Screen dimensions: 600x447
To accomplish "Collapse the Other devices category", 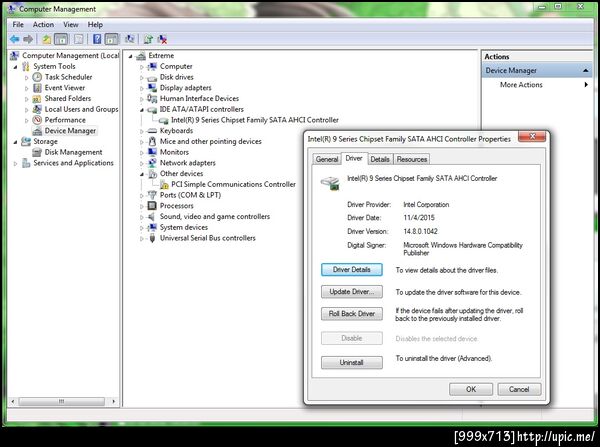I will [x=142, y=174].
